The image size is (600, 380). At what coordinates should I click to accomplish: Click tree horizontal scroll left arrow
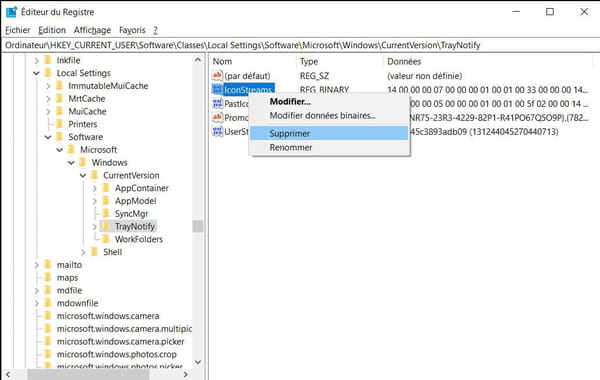point(8,374)
